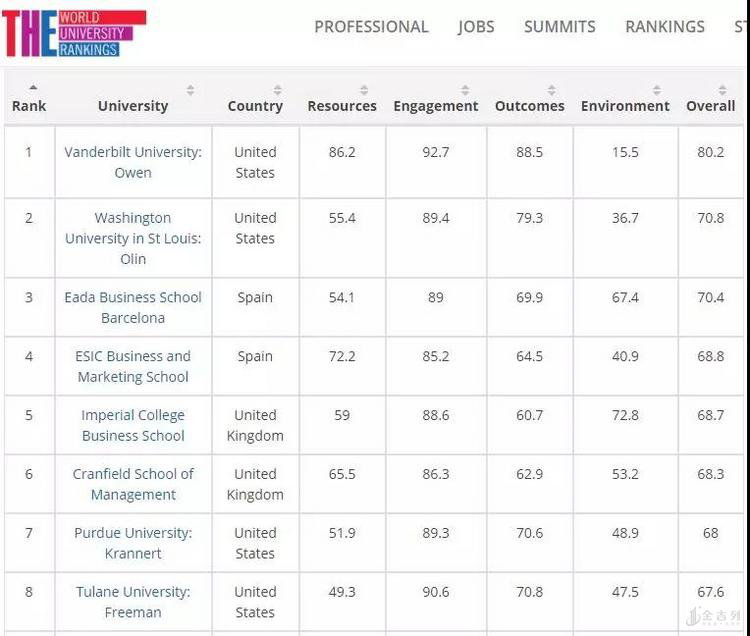Click sort arrows above Overall column
This screenshot has height=636, width=750.
tap(722, 90)
